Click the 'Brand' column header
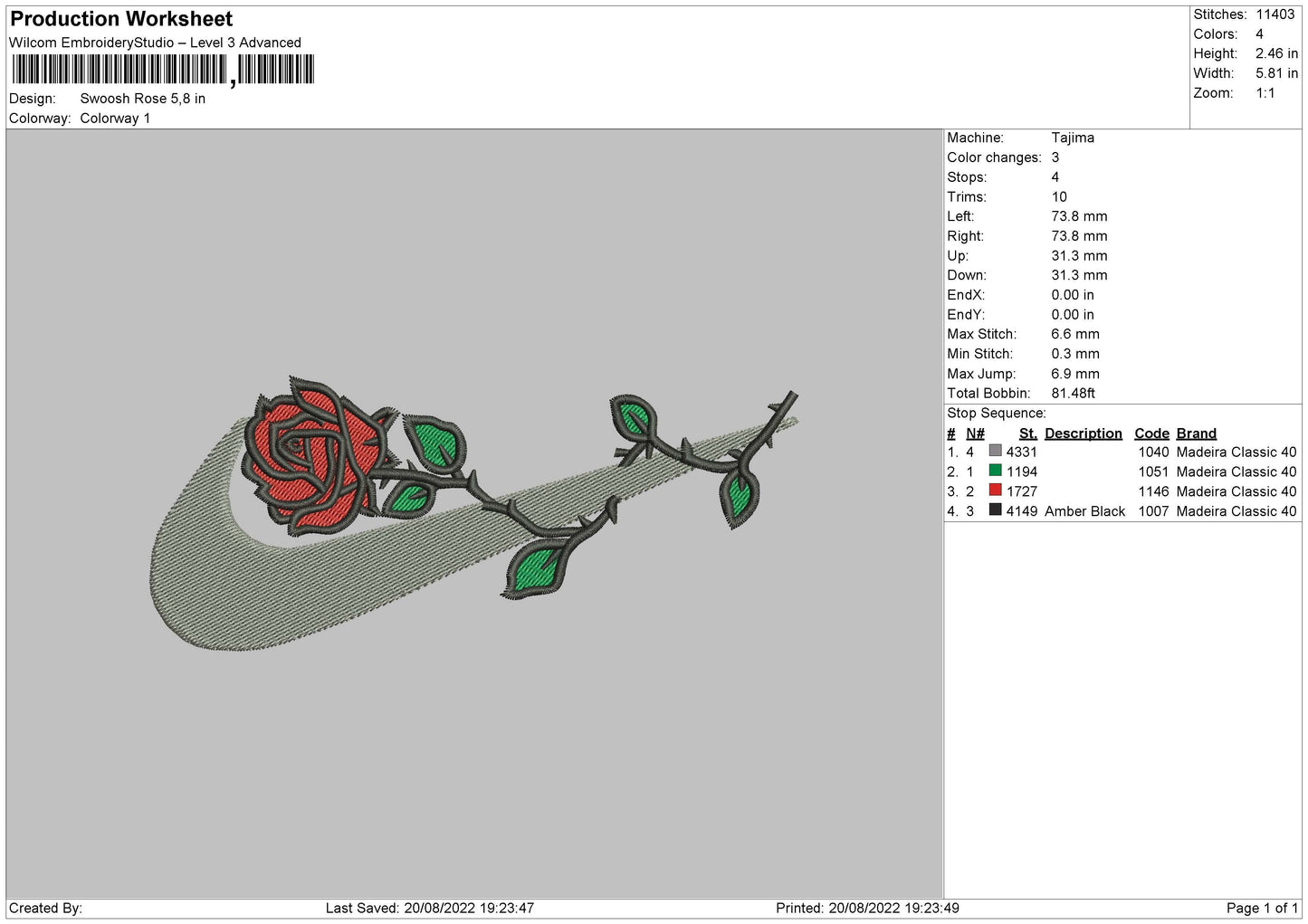 [x=1196, y=433]
